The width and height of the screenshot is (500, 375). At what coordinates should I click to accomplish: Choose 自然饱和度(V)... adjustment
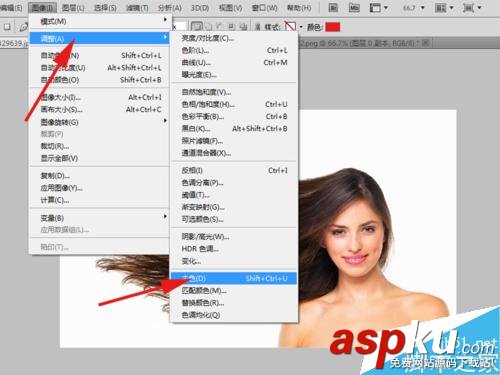(233, 92)
